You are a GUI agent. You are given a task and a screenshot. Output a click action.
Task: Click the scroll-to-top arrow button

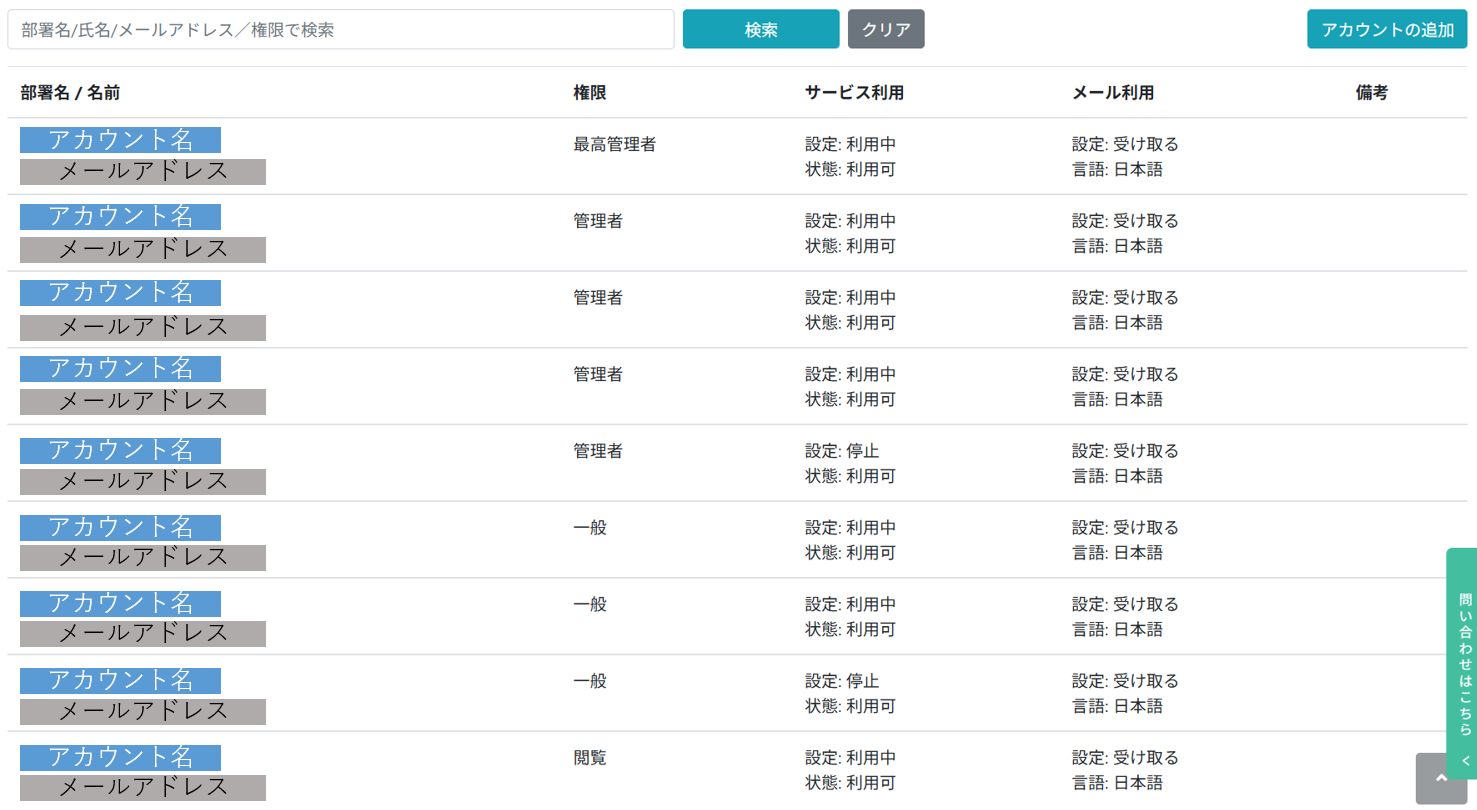pos(1441,778)
